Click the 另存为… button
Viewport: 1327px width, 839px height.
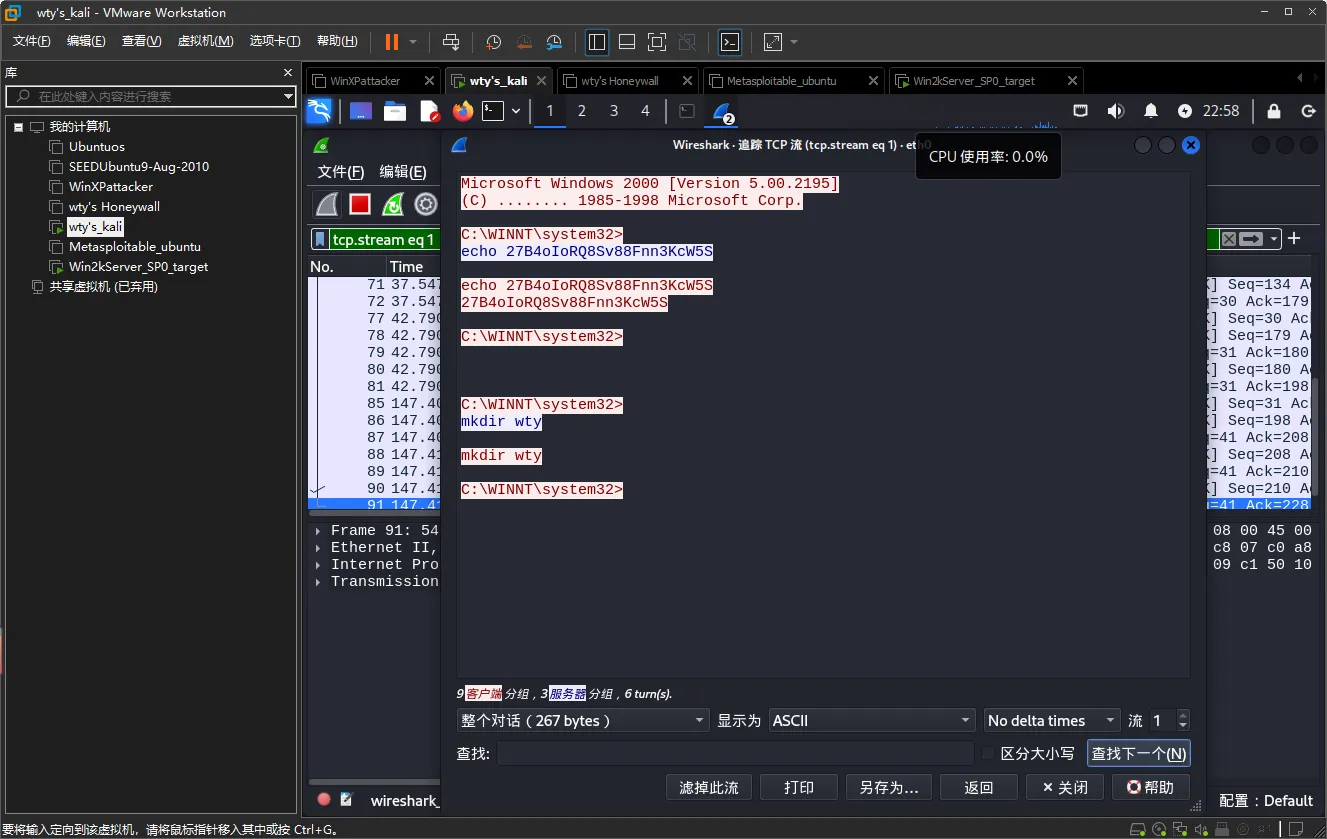click(889, 787)
